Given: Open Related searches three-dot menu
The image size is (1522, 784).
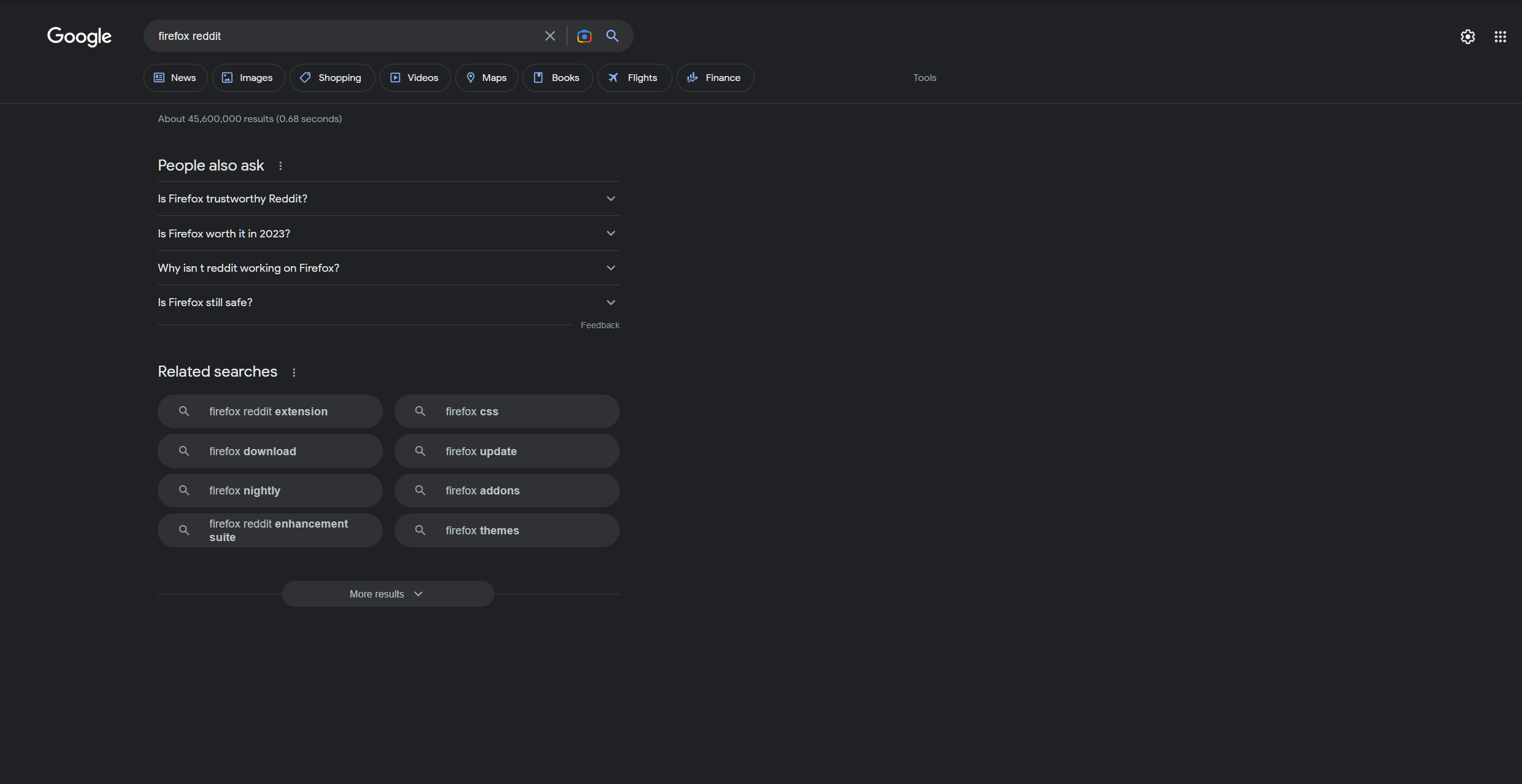Looking at the screenshot, I should (294, 372).
